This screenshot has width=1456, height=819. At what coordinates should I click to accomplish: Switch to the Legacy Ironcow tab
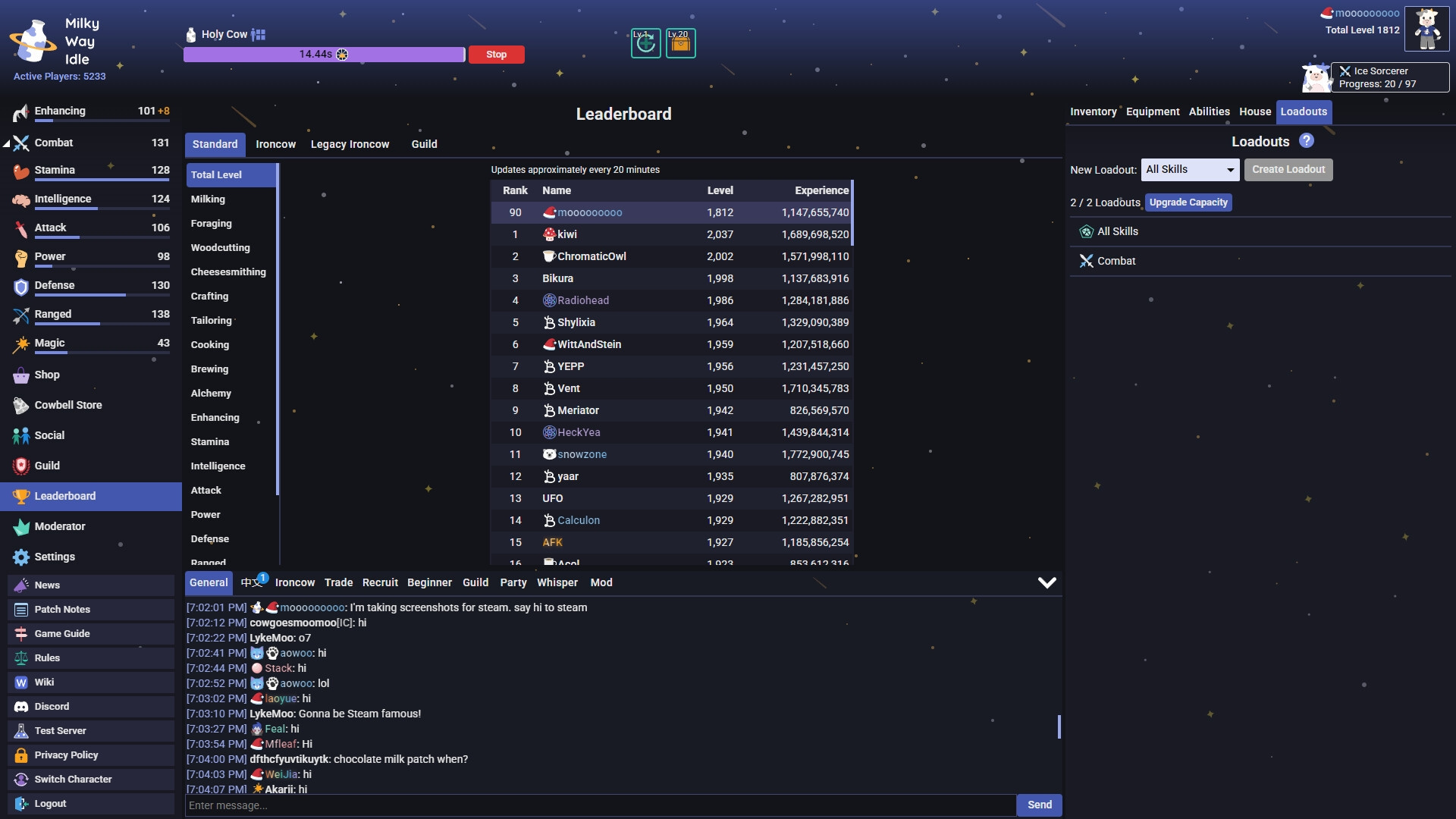350,144
